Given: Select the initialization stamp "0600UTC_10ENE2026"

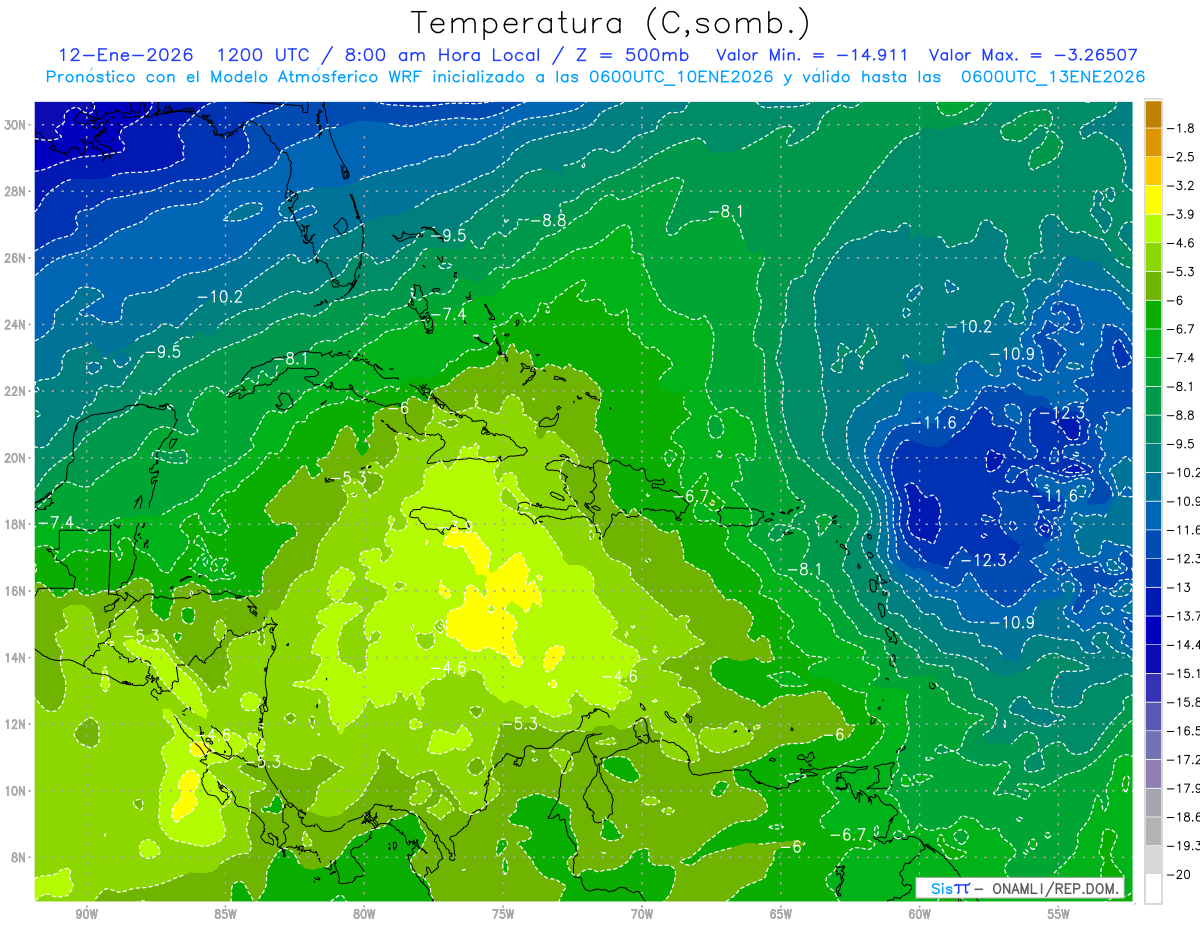Looking at the screenshot, I should coord(681,77).
